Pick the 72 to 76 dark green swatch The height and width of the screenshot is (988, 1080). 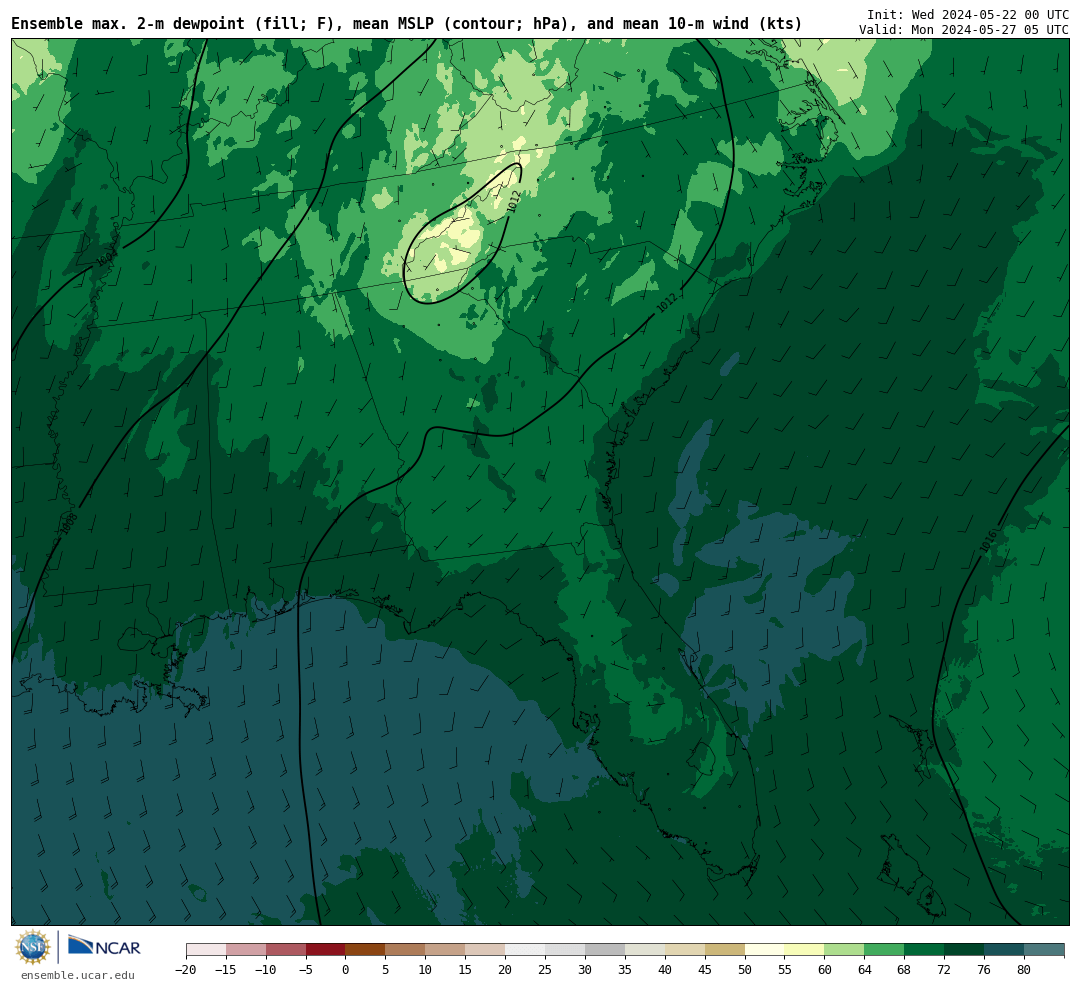(964, 950)
